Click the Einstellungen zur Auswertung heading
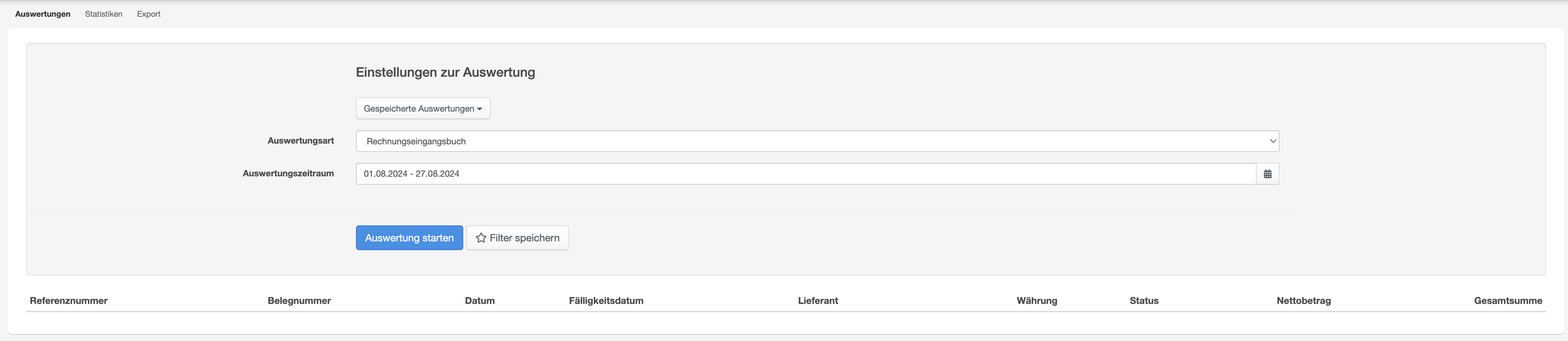1568x341 pixels. (x=445, y=72)
